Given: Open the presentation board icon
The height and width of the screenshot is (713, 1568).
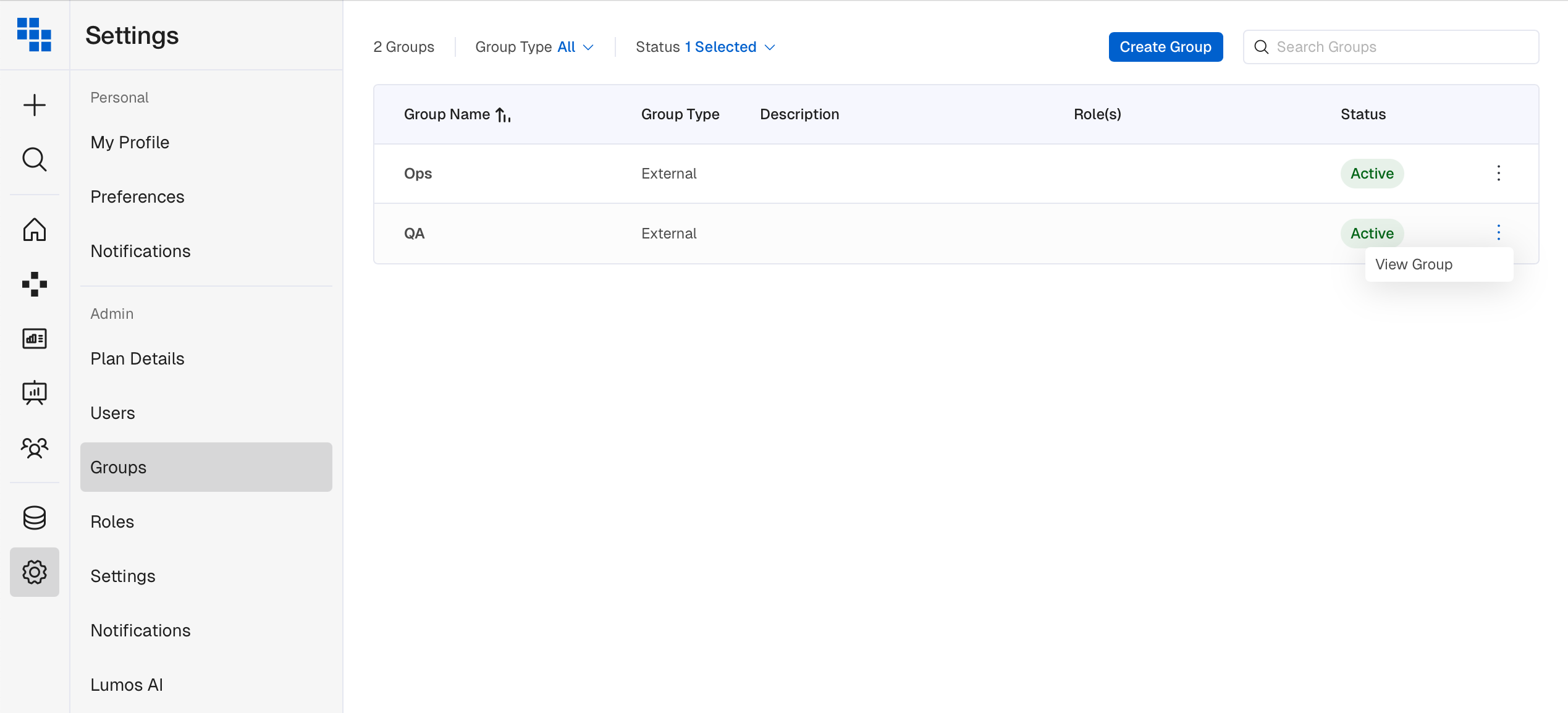Looking at the screenshot, I should 35,392.
